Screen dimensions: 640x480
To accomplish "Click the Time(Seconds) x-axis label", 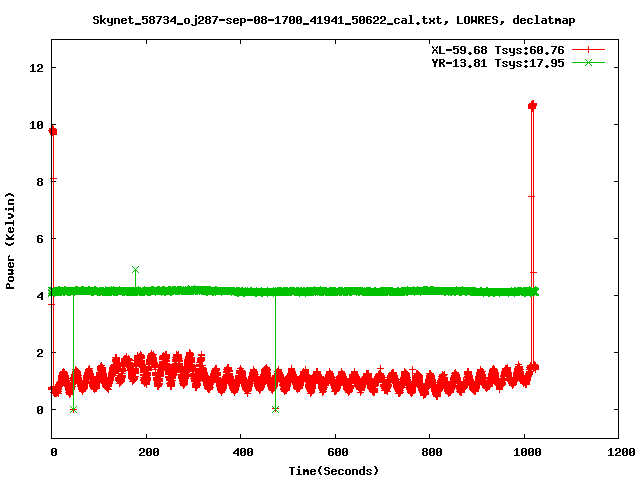I will point(333,471).
